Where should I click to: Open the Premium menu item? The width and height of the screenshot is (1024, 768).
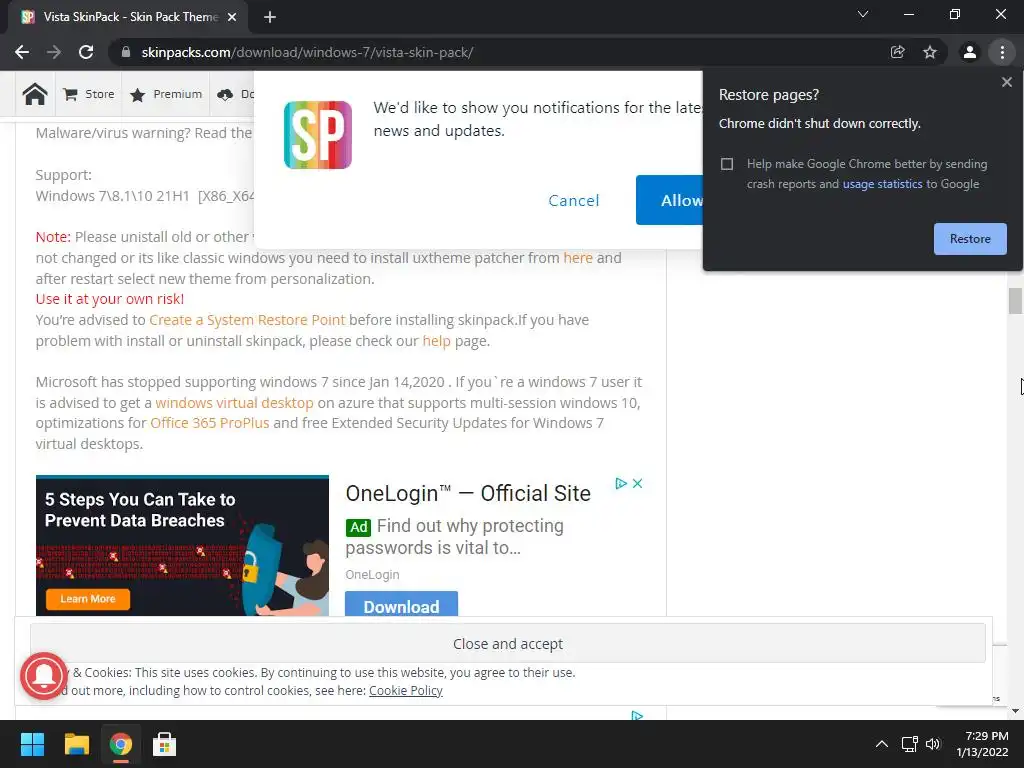pyautogui.click(x=166, y=95)
